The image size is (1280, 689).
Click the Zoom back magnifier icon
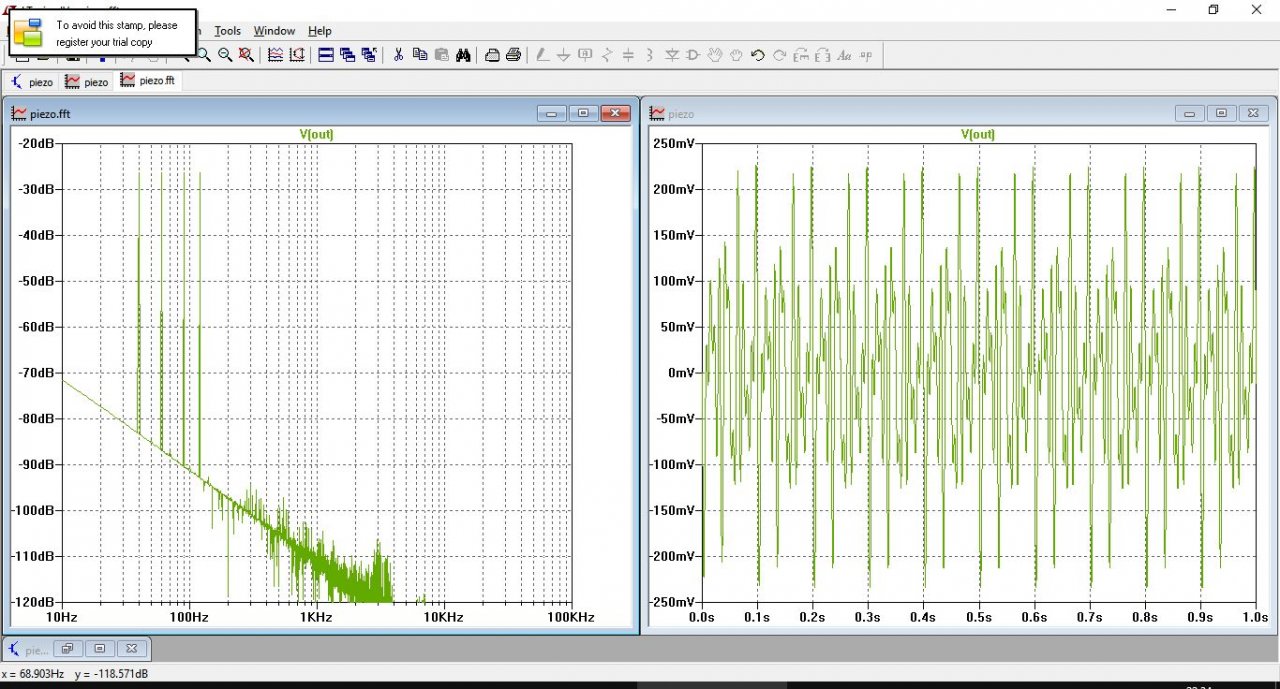[225, 55]
